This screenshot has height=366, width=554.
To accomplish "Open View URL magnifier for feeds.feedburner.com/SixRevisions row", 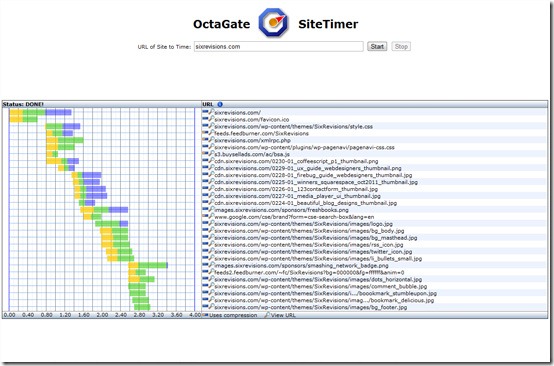I will 211,133.
